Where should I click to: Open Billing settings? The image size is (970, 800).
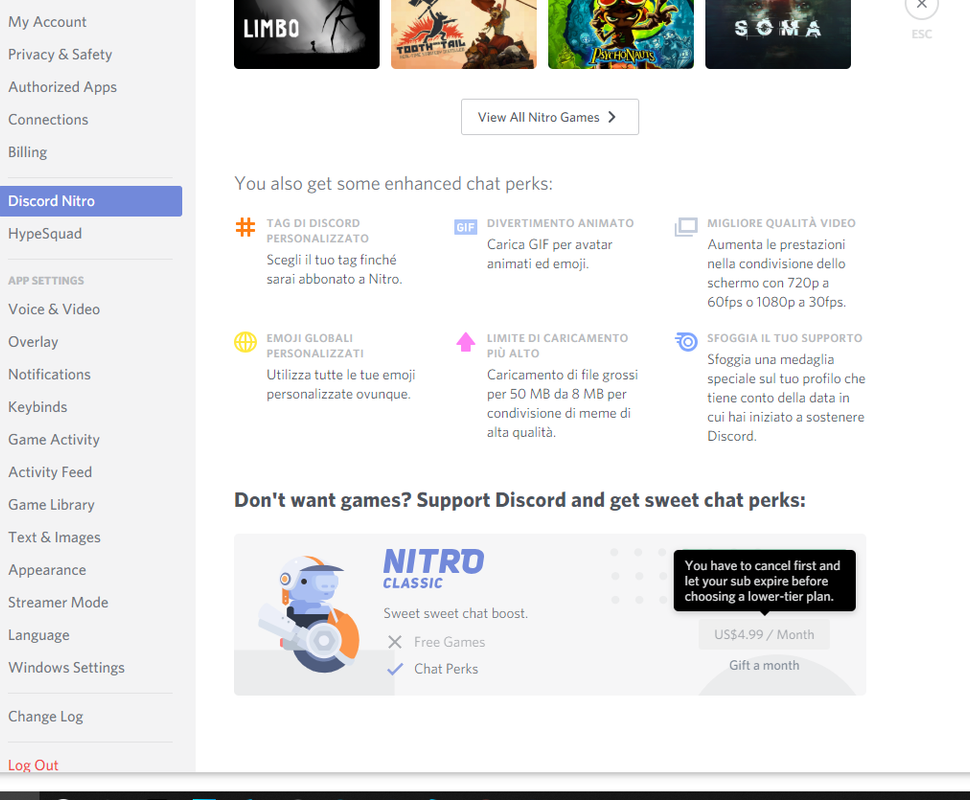click(x=28, y=152)
